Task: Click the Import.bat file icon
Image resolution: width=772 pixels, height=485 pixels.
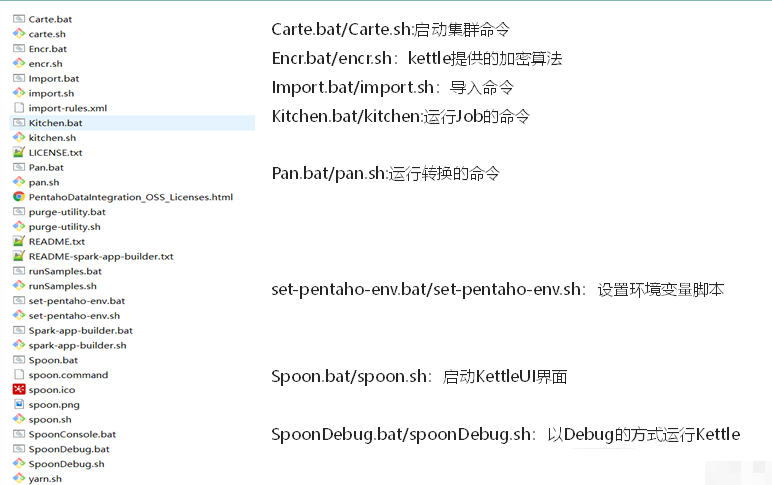Action: click(19, 78)
